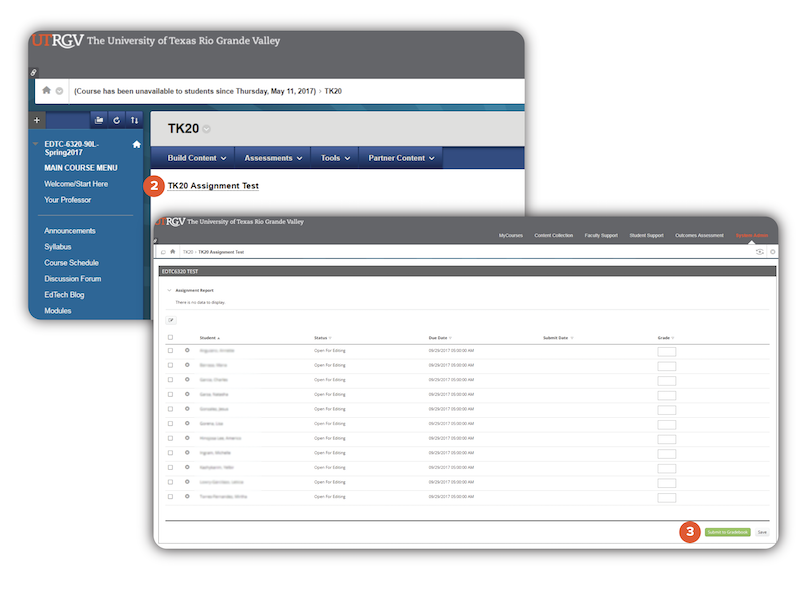The height and width of the screenshot is (591, 800).
Task: Open the TK20 Assignment Test link
Action: coord(213,186)
